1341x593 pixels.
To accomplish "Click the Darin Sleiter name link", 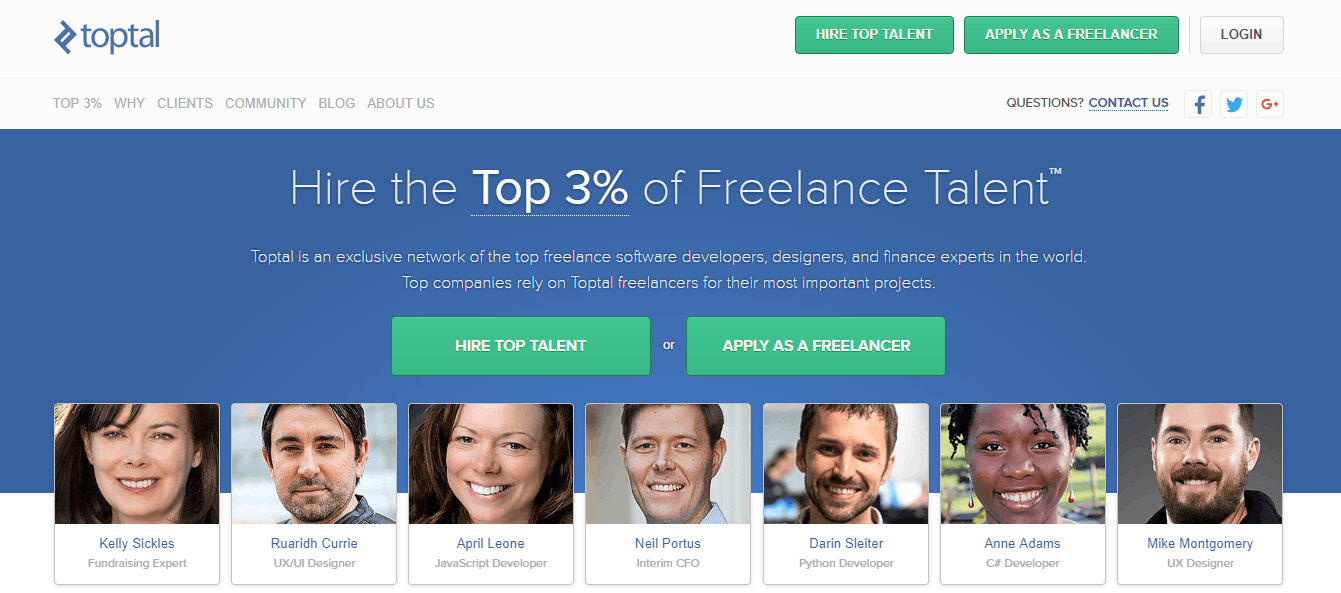I will (x=845, y=544).
